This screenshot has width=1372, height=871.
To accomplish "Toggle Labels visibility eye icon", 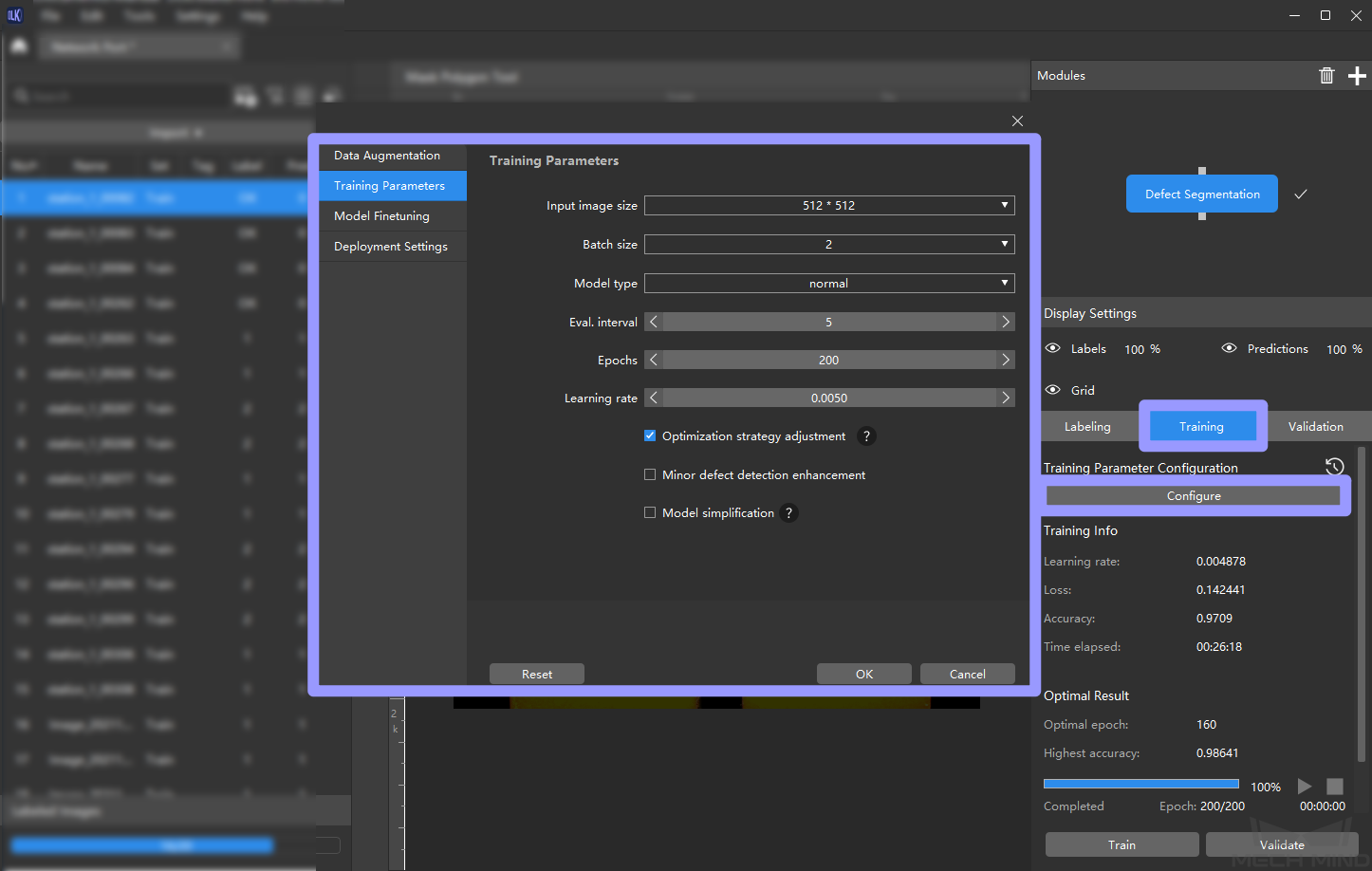I will pyautogui.click(x=1052, y=348).
